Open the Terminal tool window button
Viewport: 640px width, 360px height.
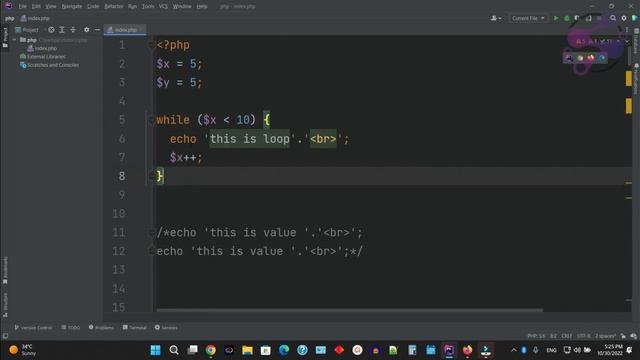pyautogui.click(x=134, y=328)
